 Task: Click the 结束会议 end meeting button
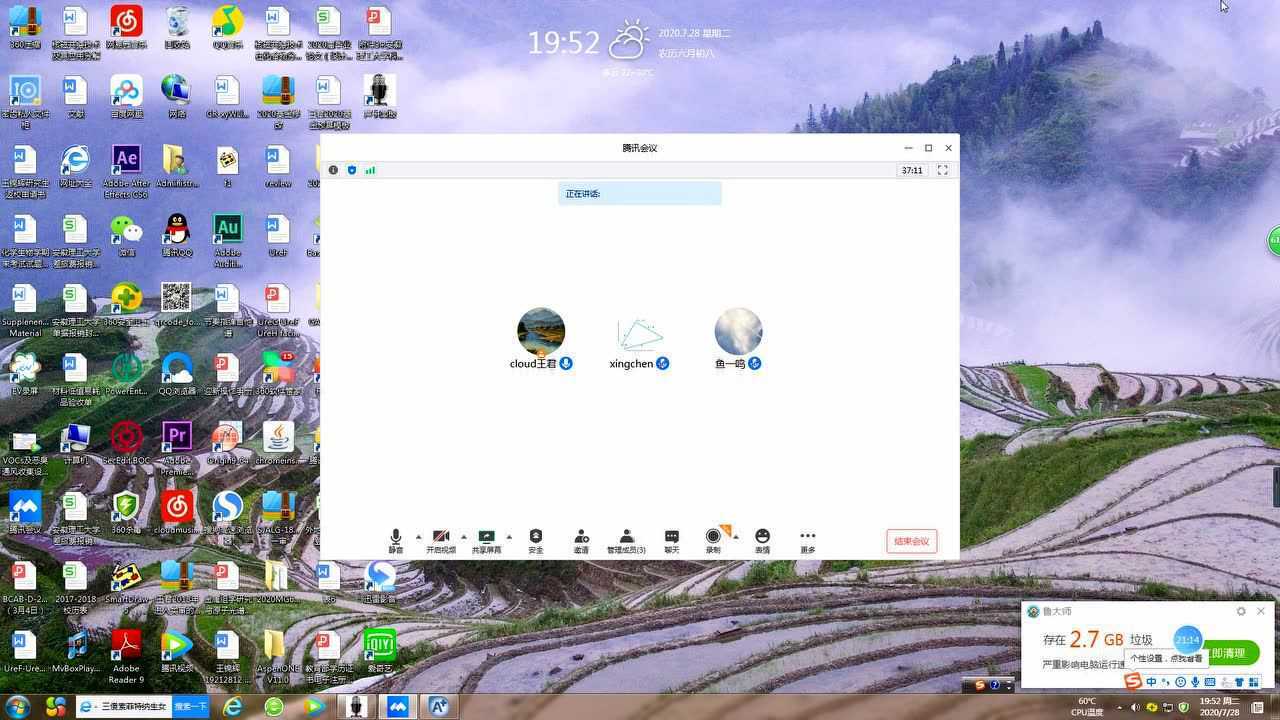[x=910, y=540]
